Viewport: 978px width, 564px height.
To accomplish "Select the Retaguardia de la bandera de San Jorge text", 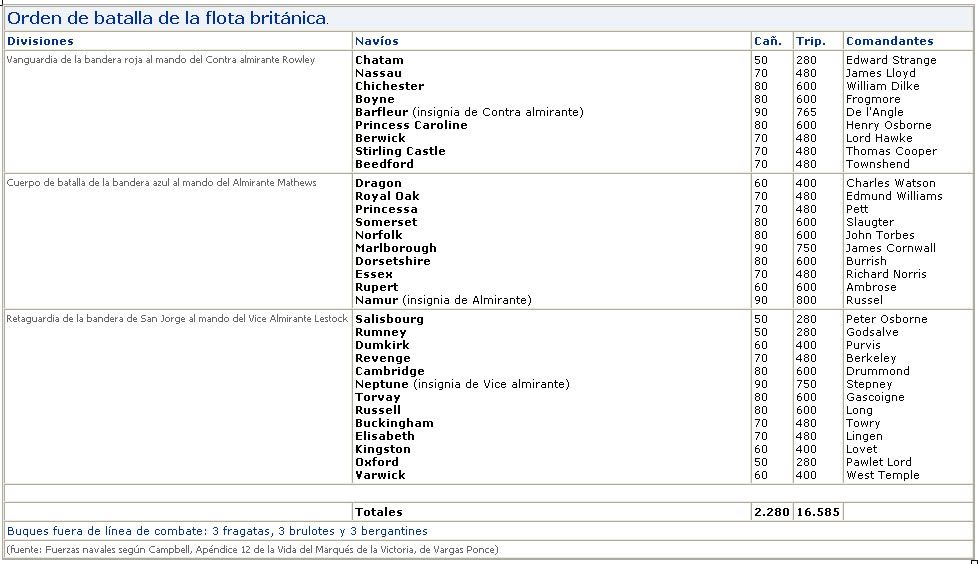I will coord(177,319).
